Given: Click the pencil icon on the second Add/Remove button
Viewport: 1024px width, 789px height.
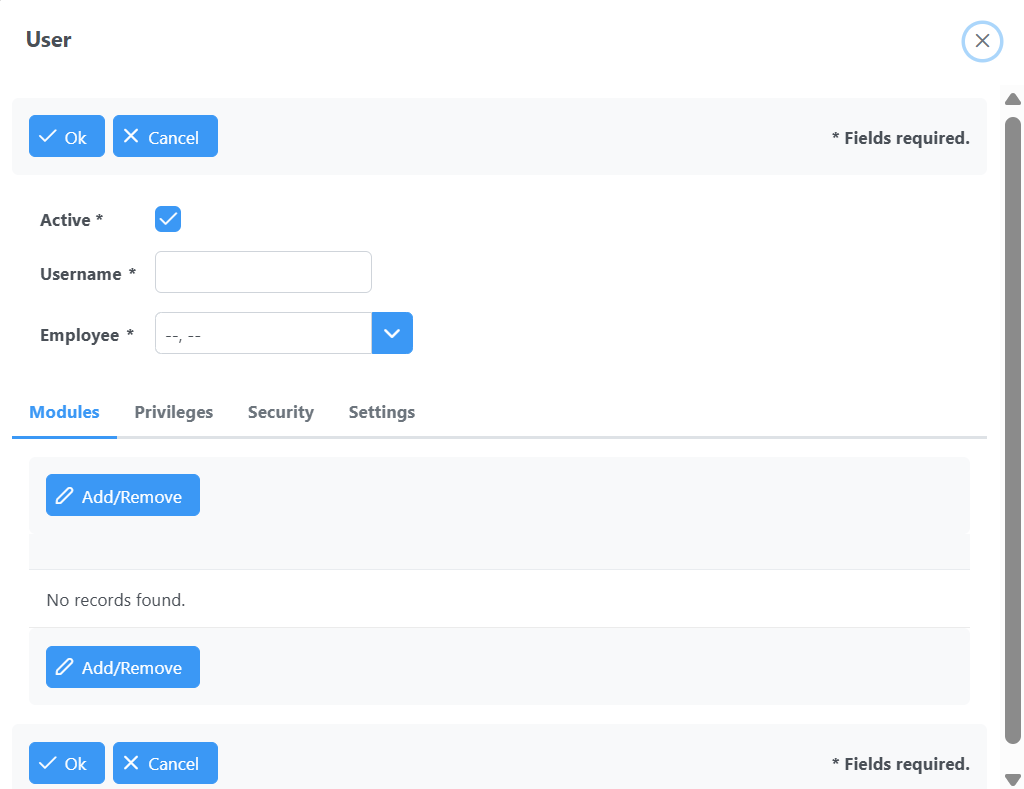Looking at the screenshot, I should 64,666.
